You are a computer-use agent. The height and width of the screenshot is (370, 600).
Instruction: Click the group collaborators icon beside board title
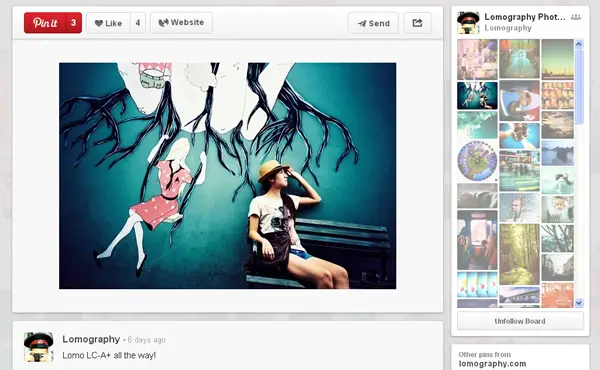click(x=576, y=17)
